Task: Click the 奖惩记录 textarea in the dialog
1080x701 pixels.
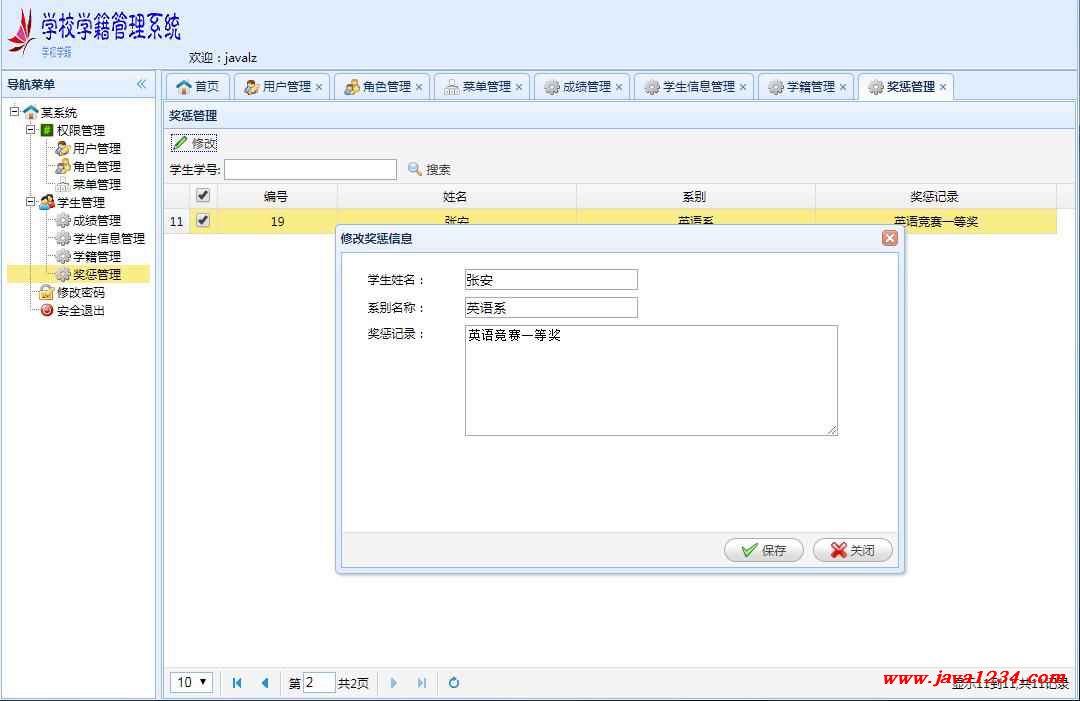Action: pyautogui.click(x=650, y=380)
